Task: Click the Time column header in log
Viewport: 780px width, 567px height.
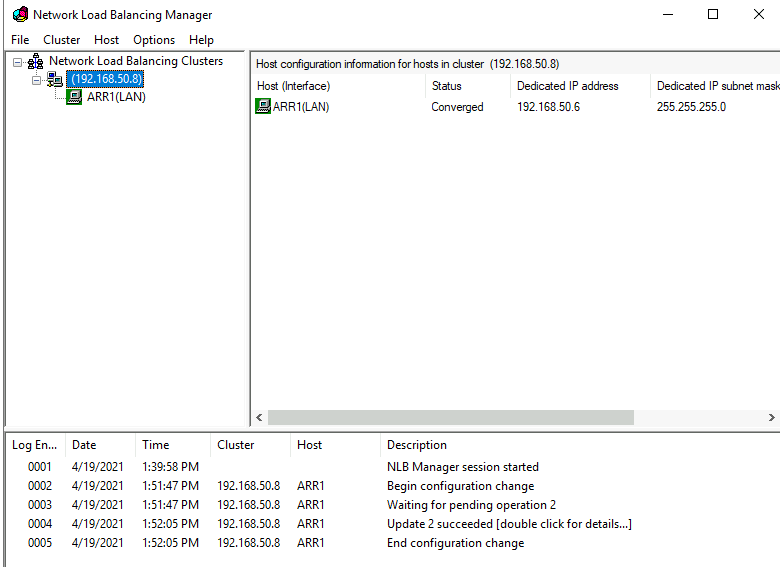Action: tap(173, 445)
